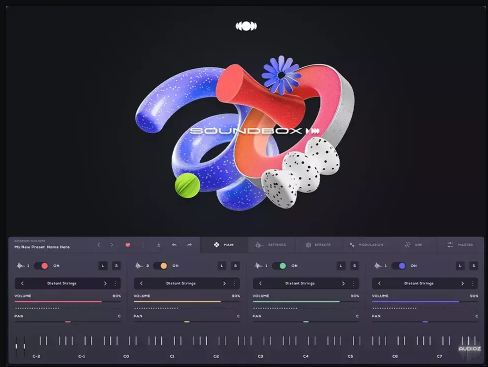Toggle the red layer on/off switch
The image size is (488, 367).
click(42, 266)
